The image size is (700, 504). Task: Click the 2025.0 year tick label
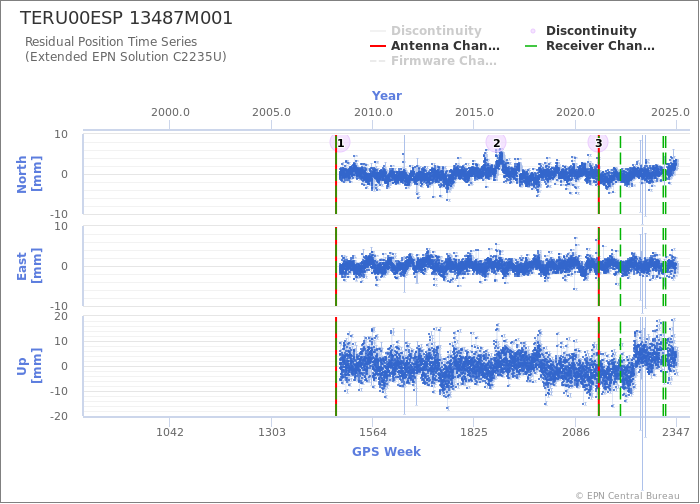point(670,112)
